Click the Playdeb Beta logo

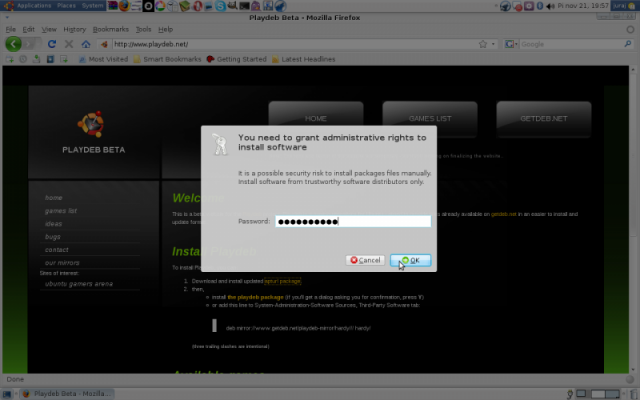coord(93,132)
